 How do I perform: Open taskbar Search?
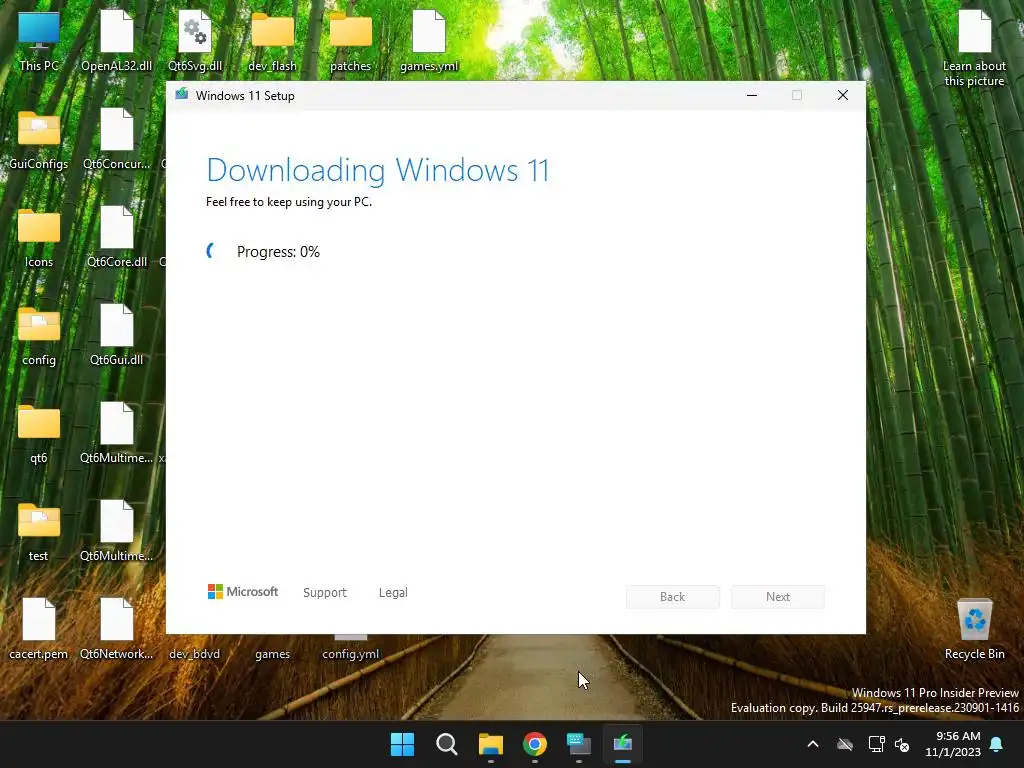447,744
